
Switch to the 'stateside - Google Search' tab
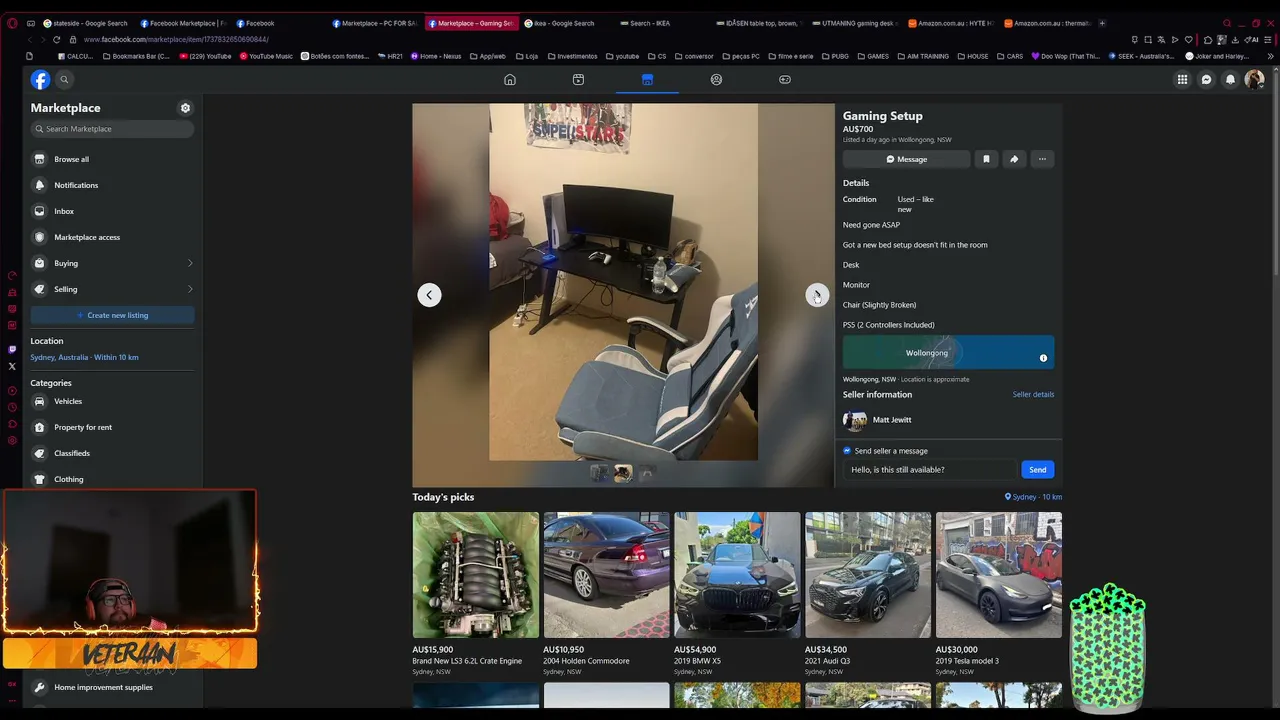(86, 23)
